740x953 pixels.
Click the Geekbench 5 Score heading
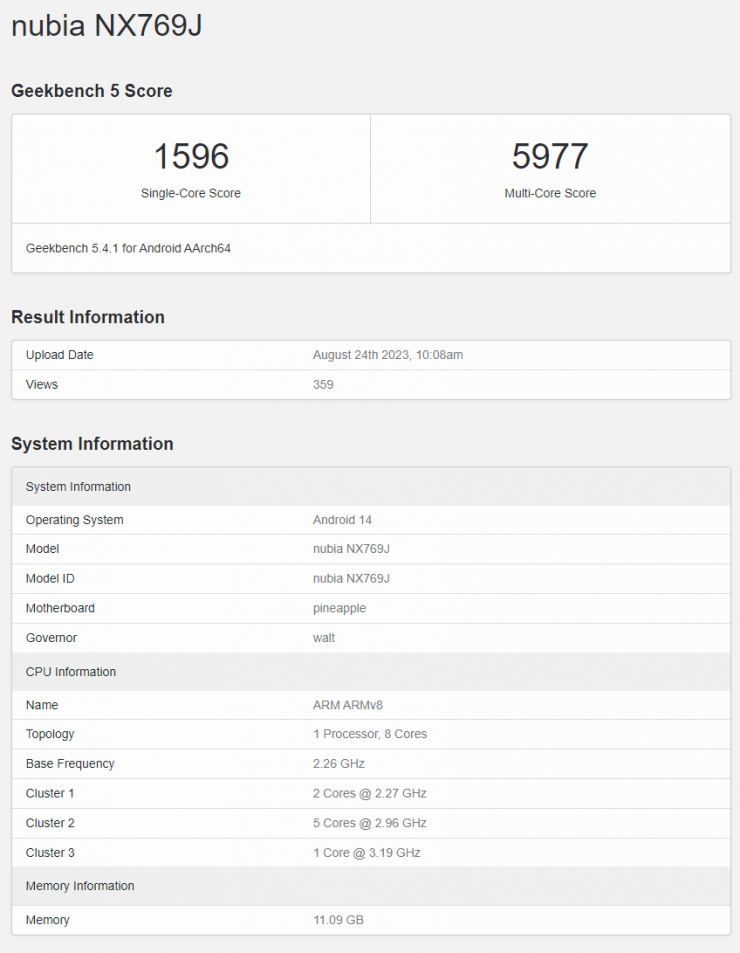(92, 91)
